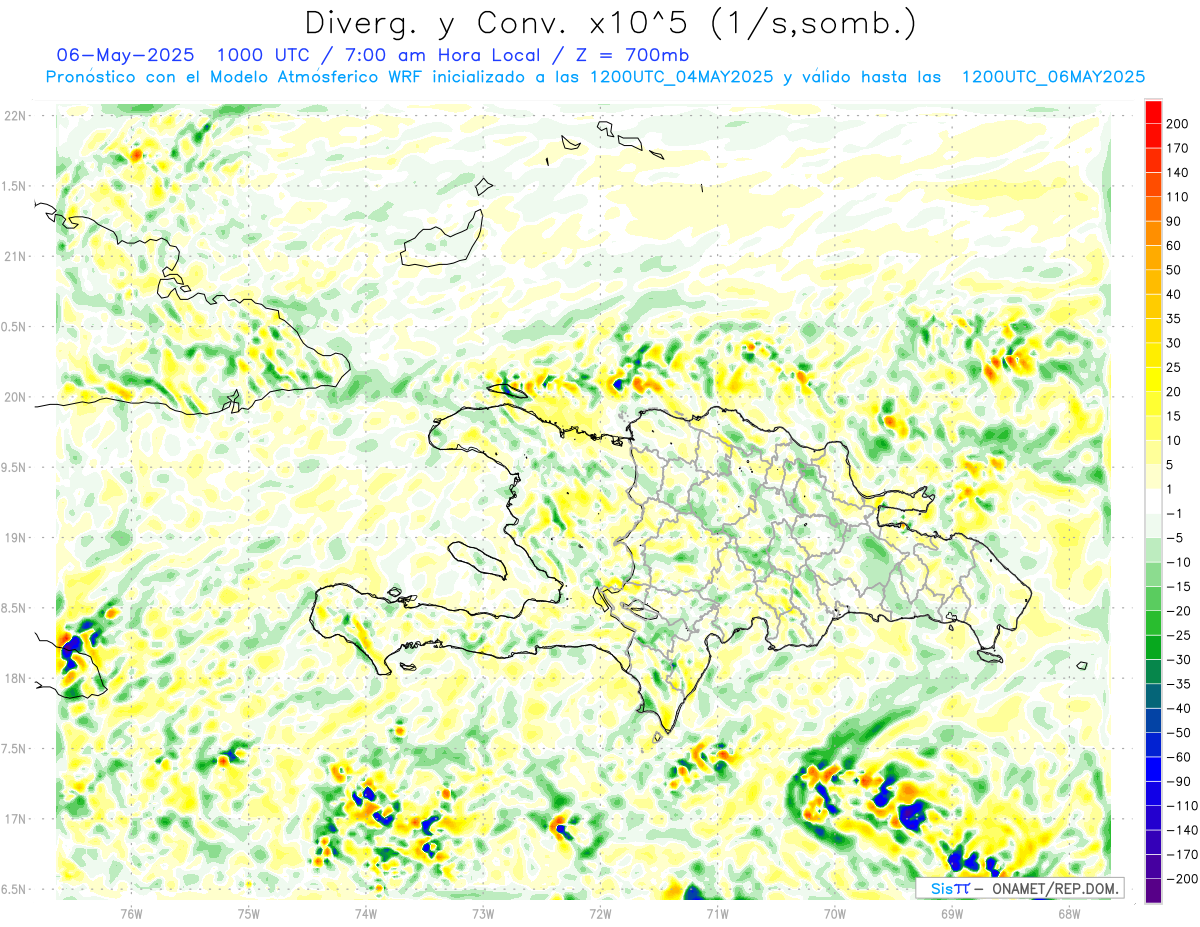Click the positive 200 color scale label
The height and width of the screenshot is (927, 1200).
[1177, 124]
